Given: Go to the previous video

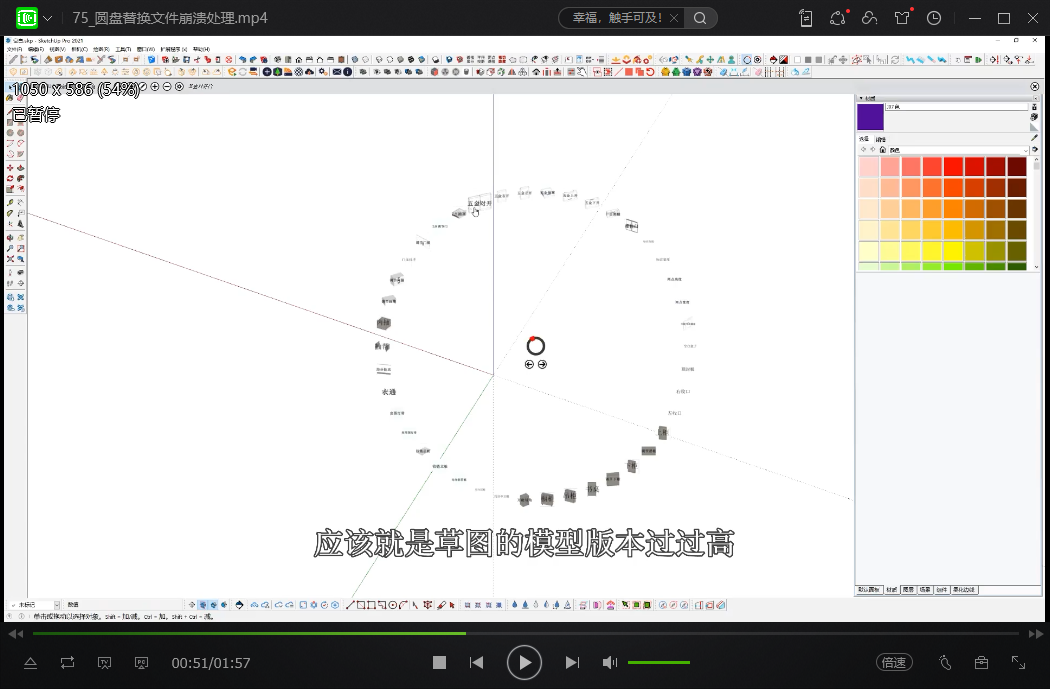Looking at the screenshot, I should [477, 662].
